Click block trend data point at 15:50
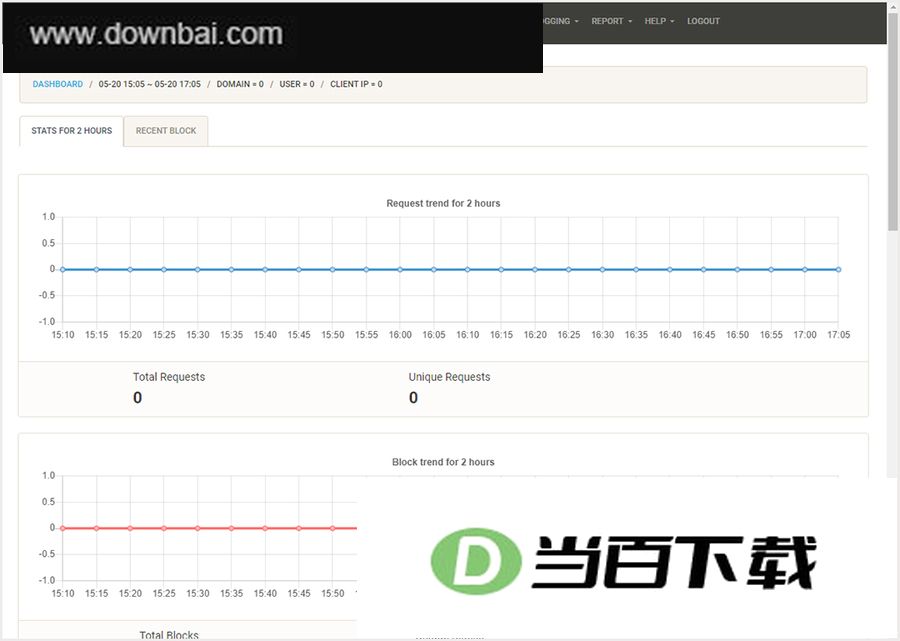900x641 pixels. [332, 528]
